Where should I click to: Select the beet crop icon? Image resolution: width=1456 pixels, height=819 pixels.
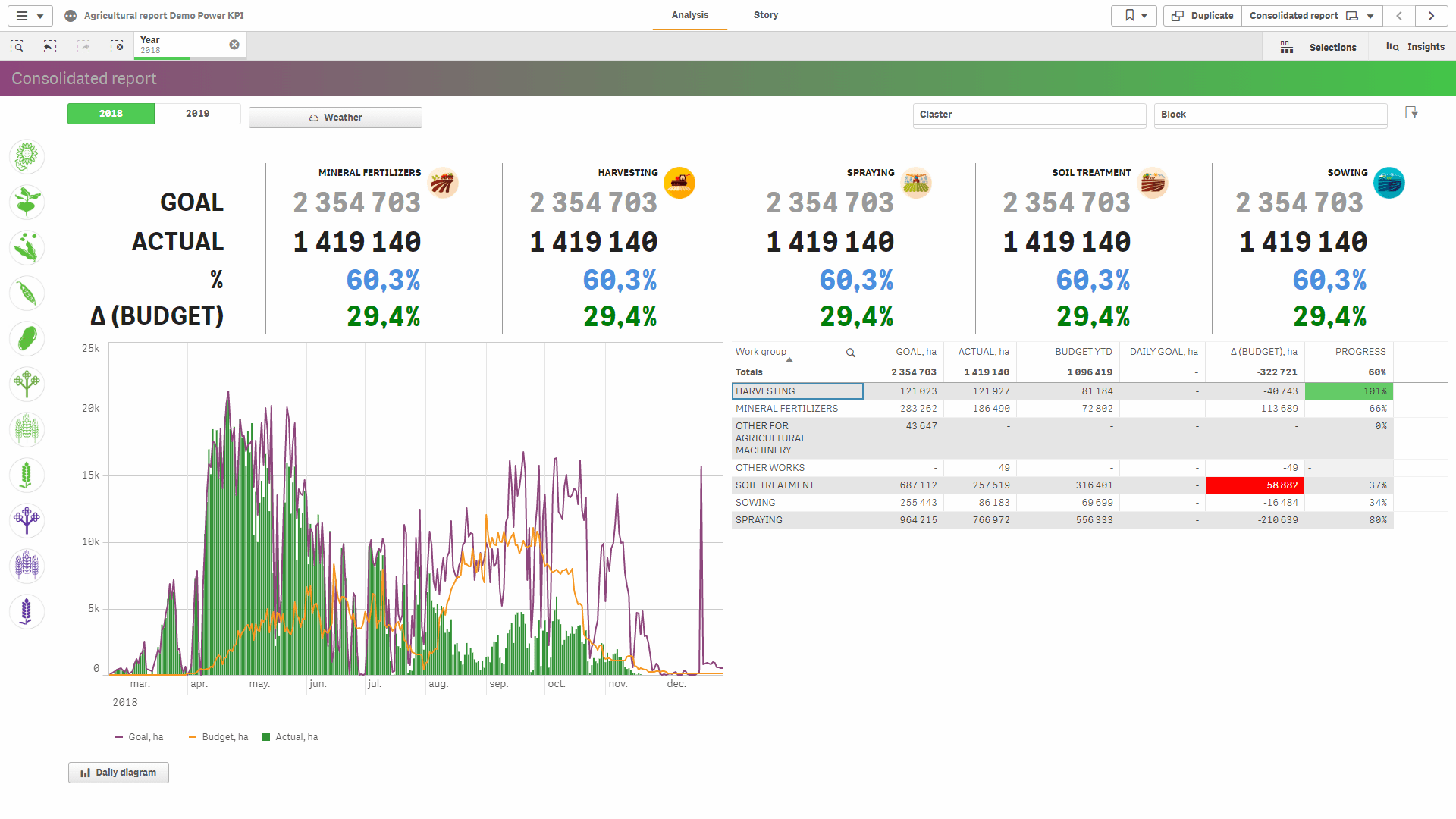[x=27, y=202]
